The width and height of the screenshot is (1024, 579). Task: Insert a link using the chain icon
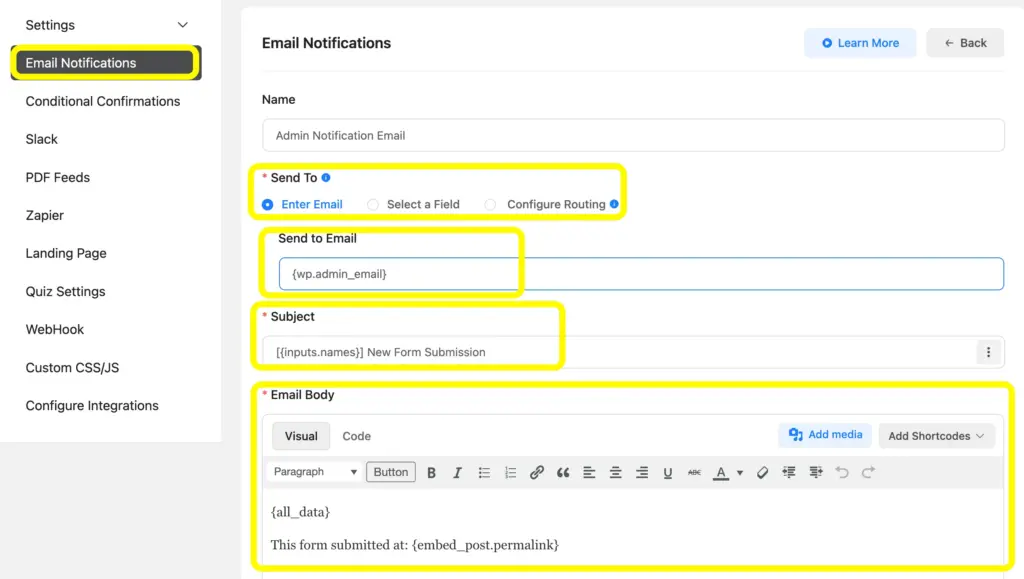(537, 471)
